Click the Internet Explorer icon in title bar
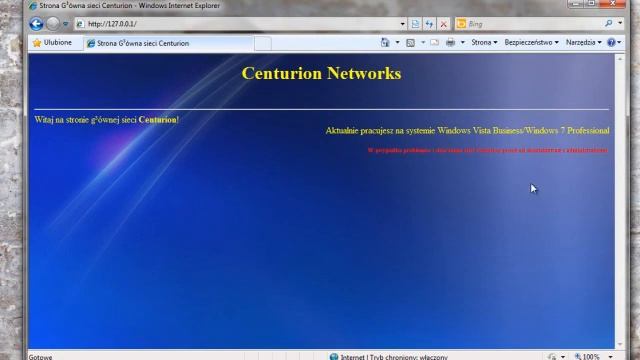 pos(33,6)
